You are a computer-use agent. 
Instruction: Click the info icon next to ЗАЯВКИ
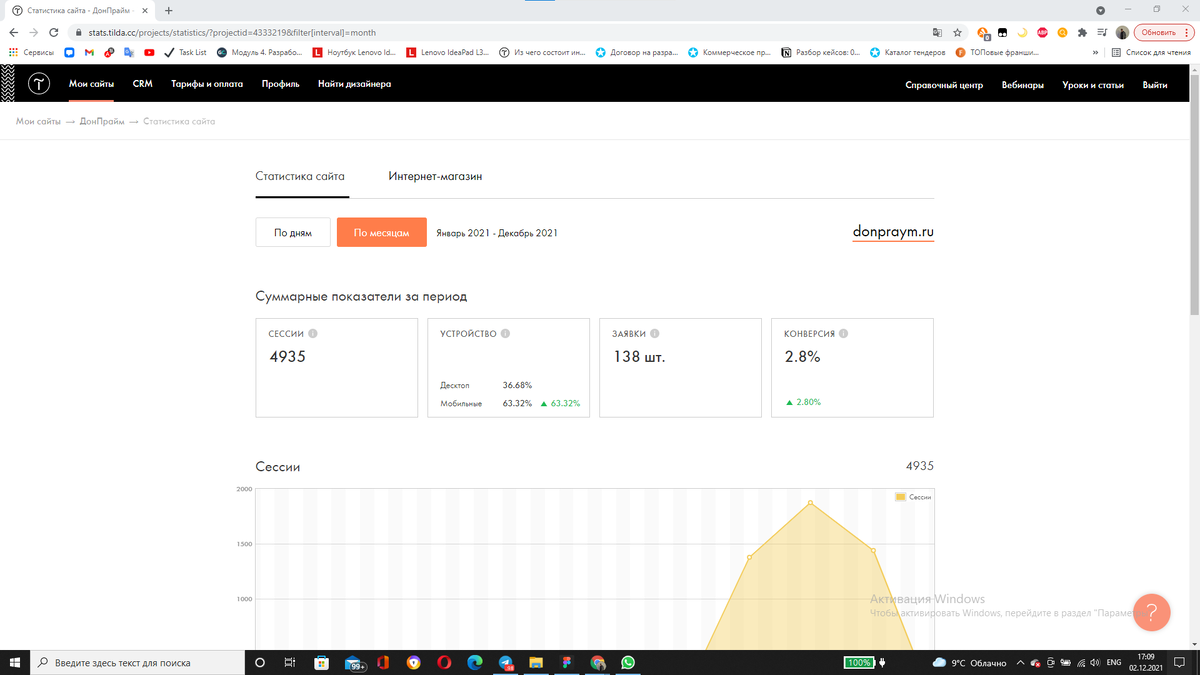[655, 334]
